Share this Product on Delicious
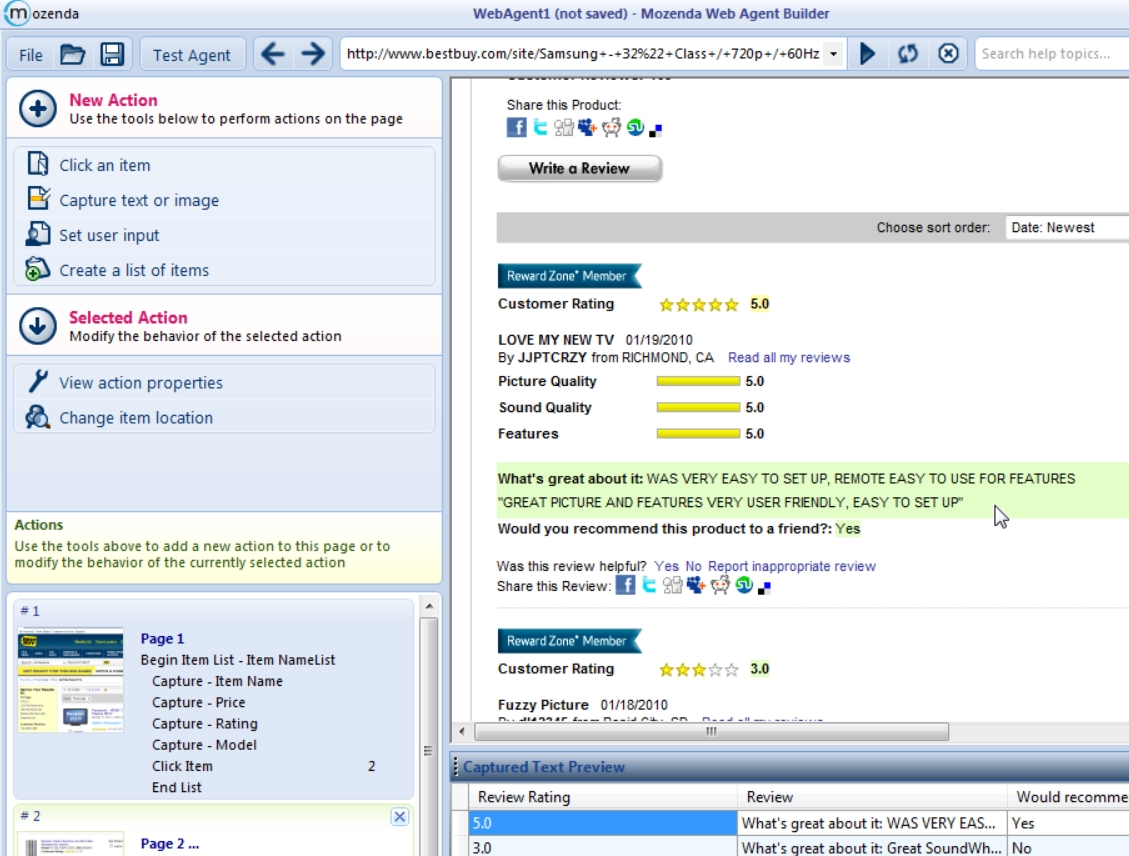This screenshot has width=1129, height=856. coord(655,130)
